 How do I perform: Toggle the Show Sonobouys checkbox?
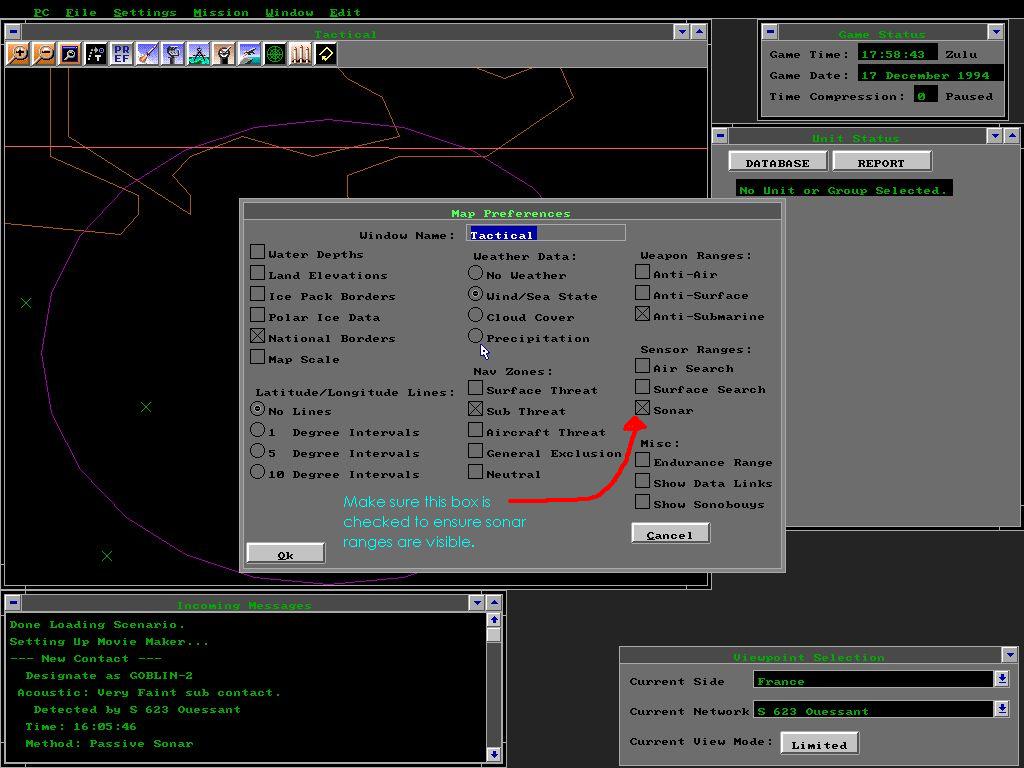click(x=643, y=502)
